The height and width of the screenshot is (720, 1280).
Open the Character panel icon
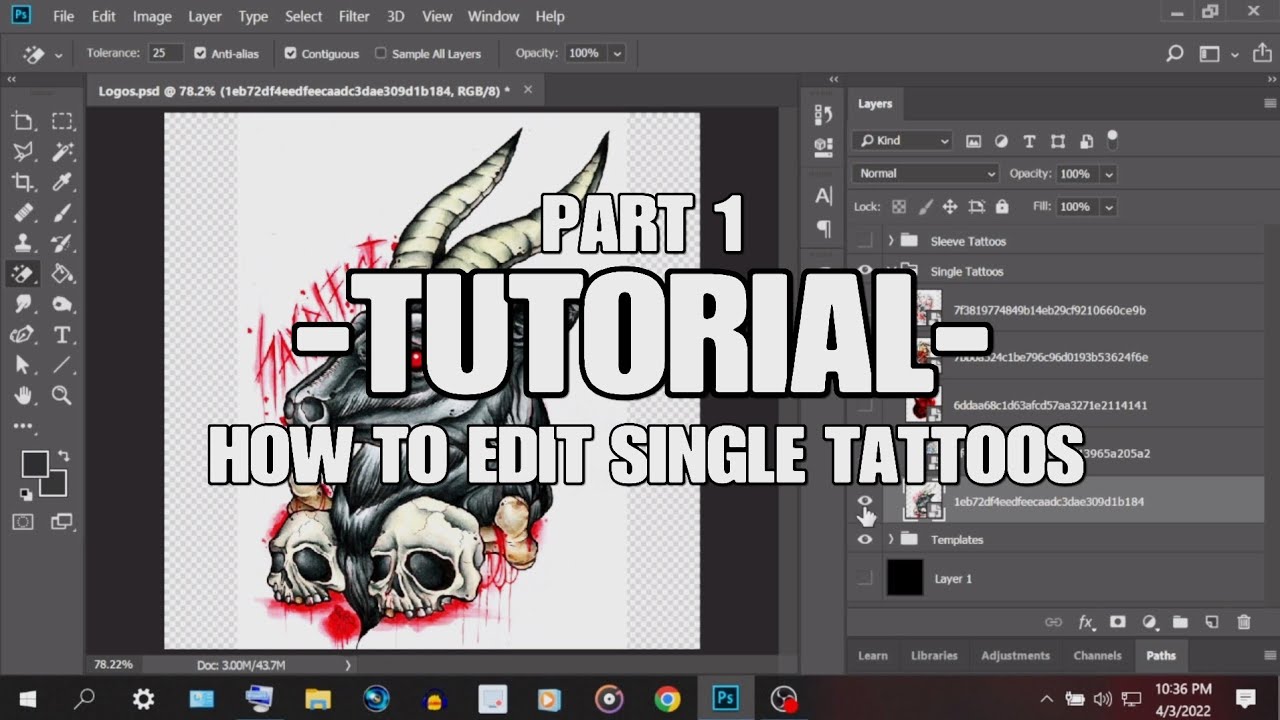(x=824, y=196)
